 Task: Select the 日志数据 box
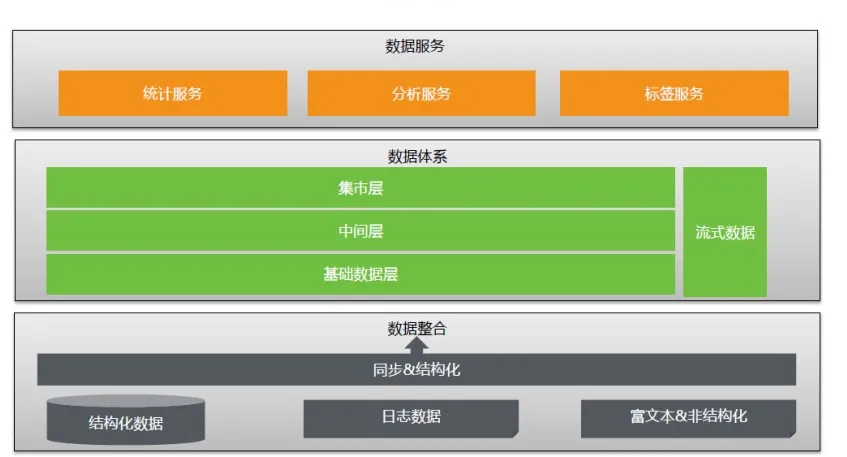[x=411, y=418]
